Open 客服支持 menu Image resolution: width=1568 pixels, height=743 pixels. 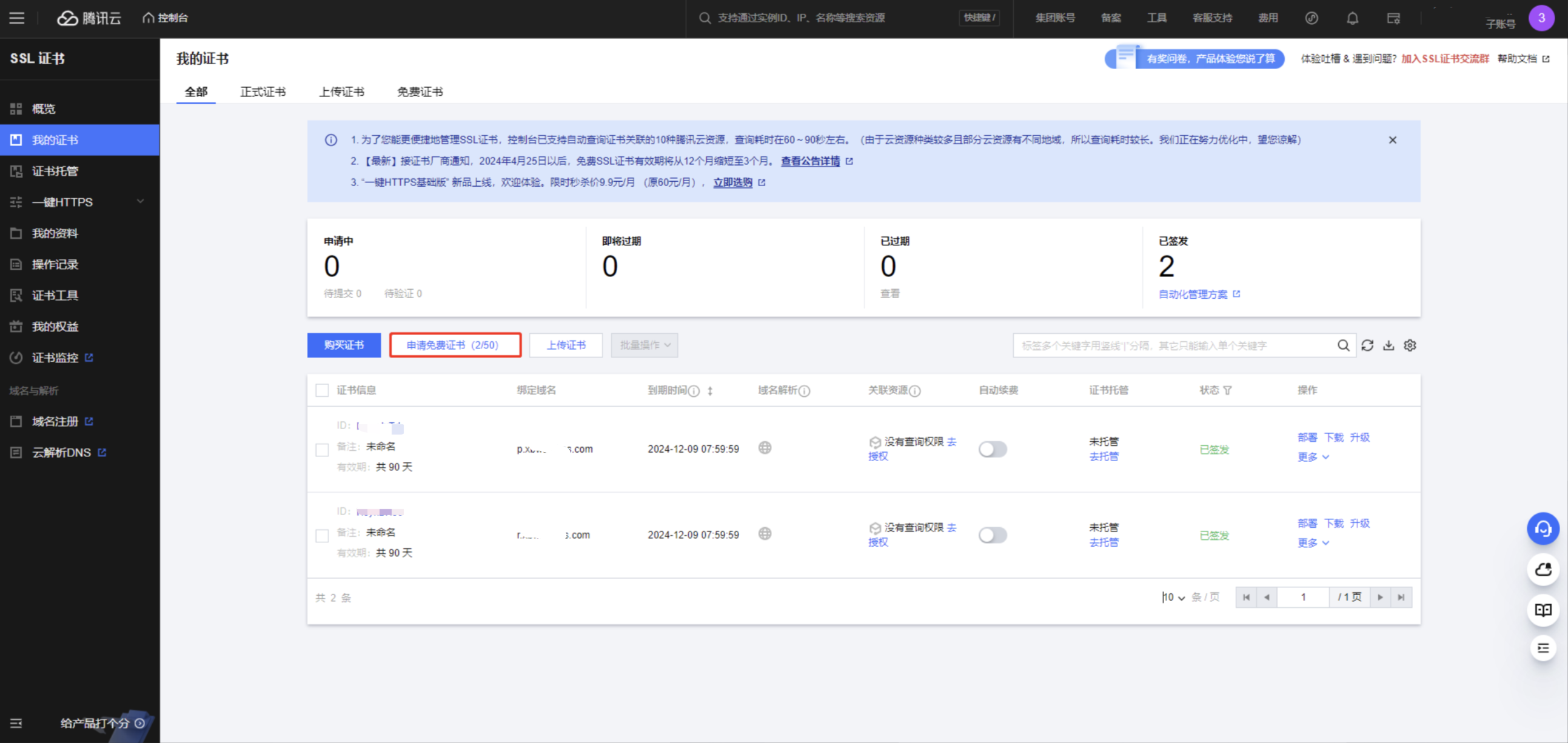1212,18
